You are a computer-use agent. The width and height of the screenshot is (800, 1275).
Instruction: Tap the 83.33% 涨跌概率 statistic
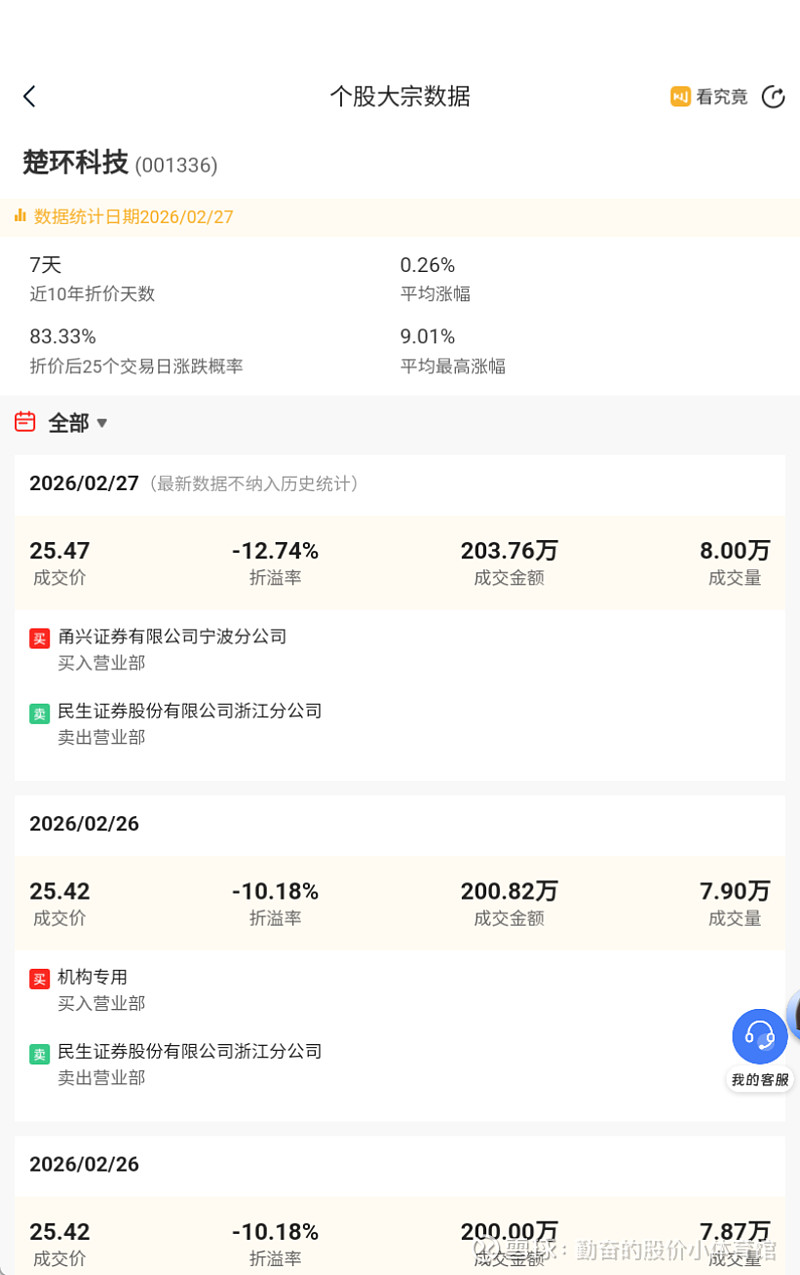[63, 336]
